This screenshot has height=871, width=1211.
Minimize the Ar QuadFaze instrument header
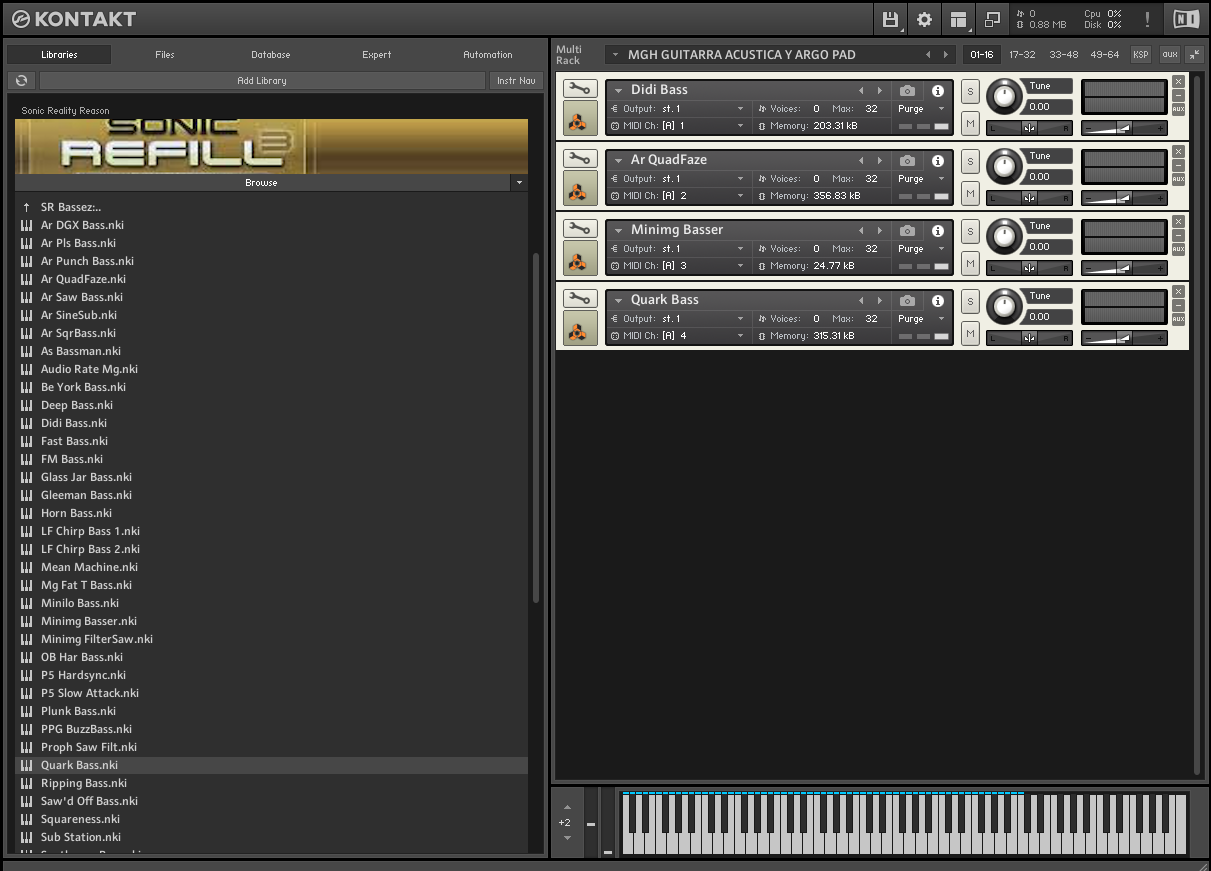pos(1178,165)
